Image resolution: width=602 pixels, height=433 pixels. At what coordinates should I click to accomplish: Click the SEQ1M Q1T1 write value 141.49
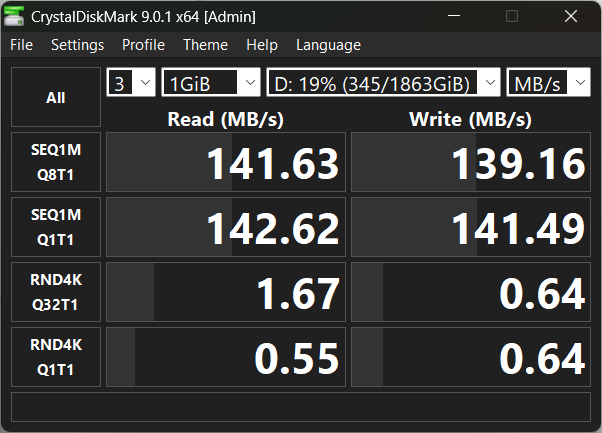point(471,227)
